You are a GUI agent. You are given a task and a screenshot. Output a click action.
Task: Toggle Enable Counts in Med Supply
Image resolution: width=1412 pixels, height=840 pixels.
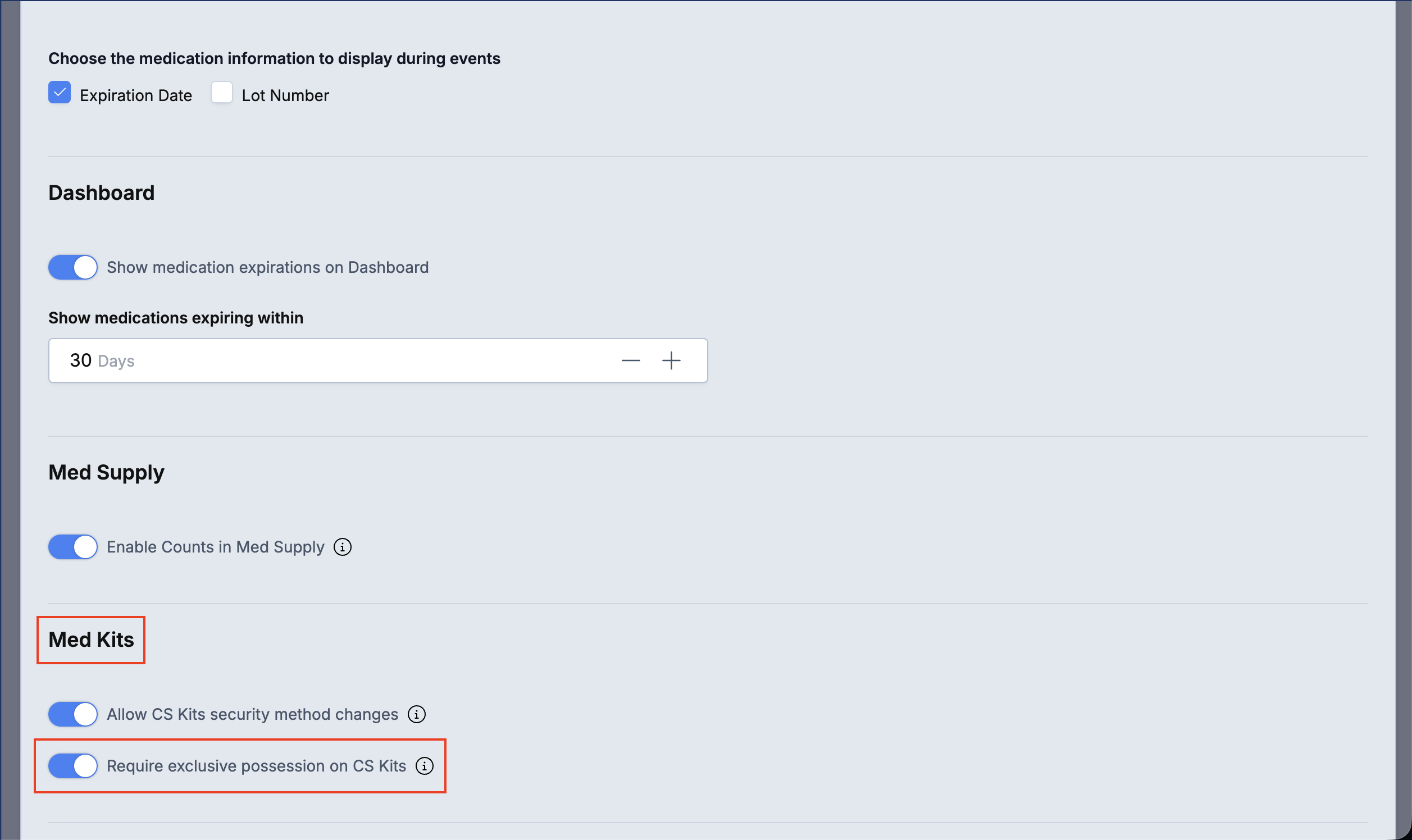click(x=73, y=547)
